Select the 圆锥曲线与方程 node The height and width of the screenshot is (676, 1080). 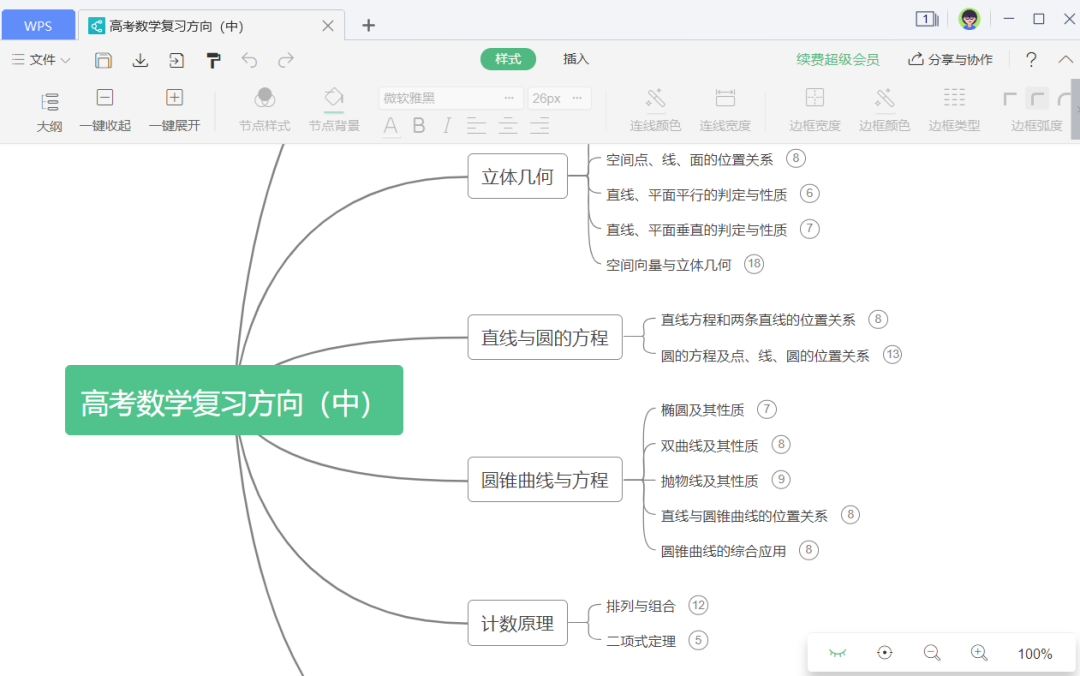click(x=545, y=480)
